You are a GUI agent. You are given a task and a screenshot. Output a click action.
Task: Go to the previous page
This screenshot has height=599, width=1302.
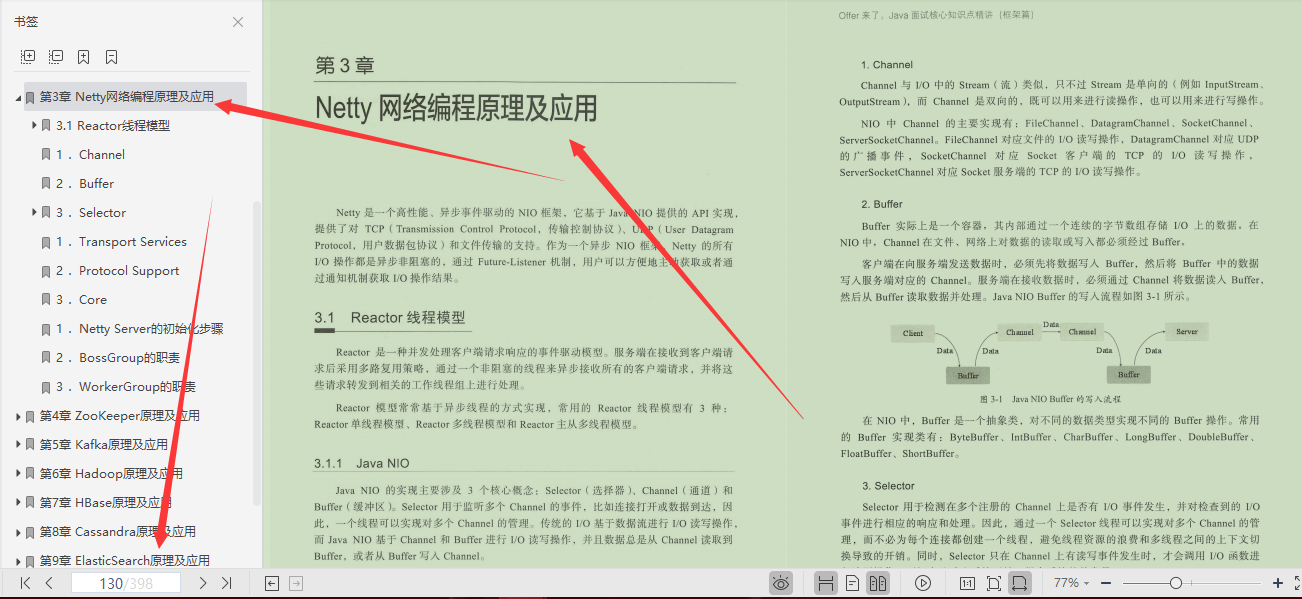click(x=49, y=583)
